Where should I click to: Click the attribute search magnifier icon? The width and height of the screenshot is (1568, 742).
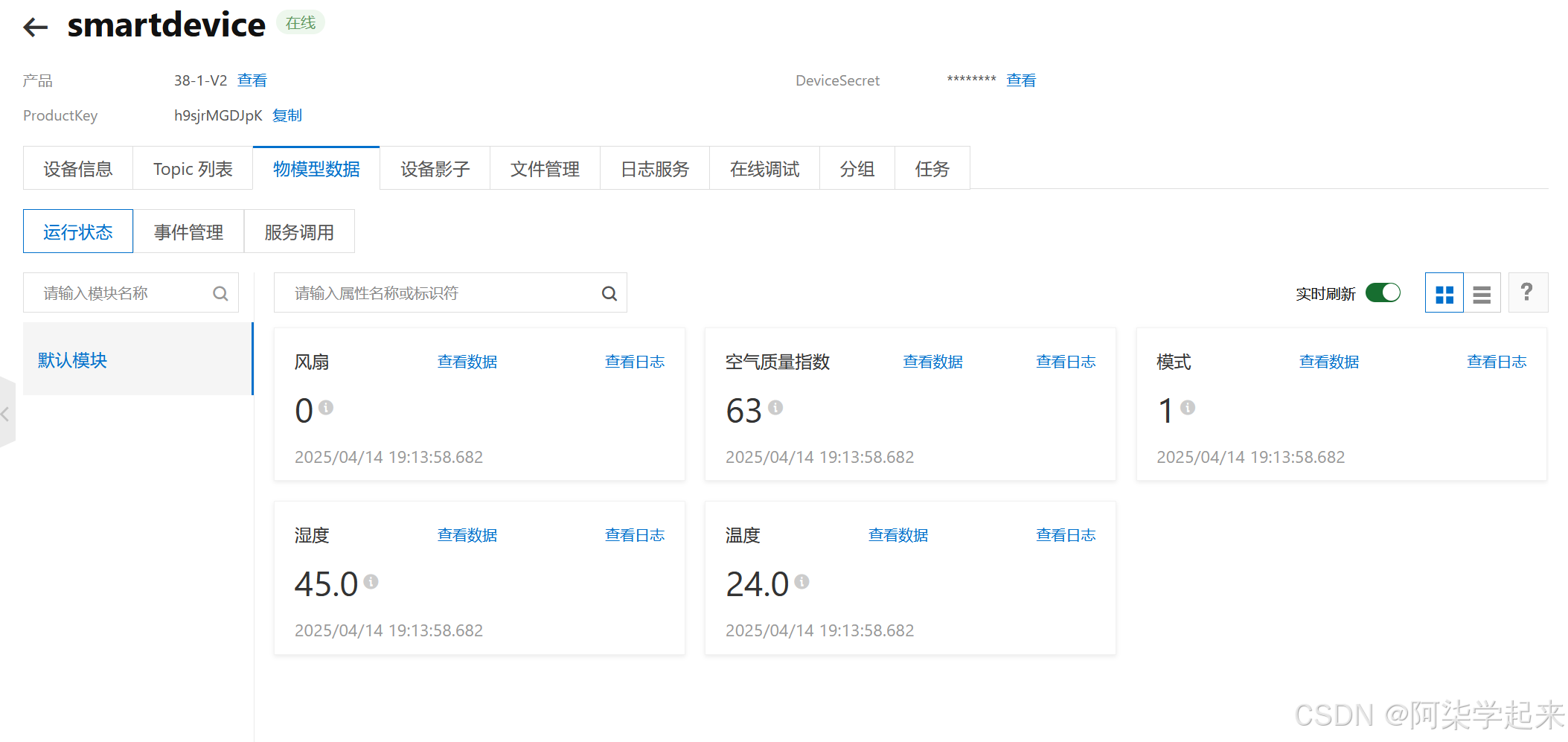click(x=609, y=293)
